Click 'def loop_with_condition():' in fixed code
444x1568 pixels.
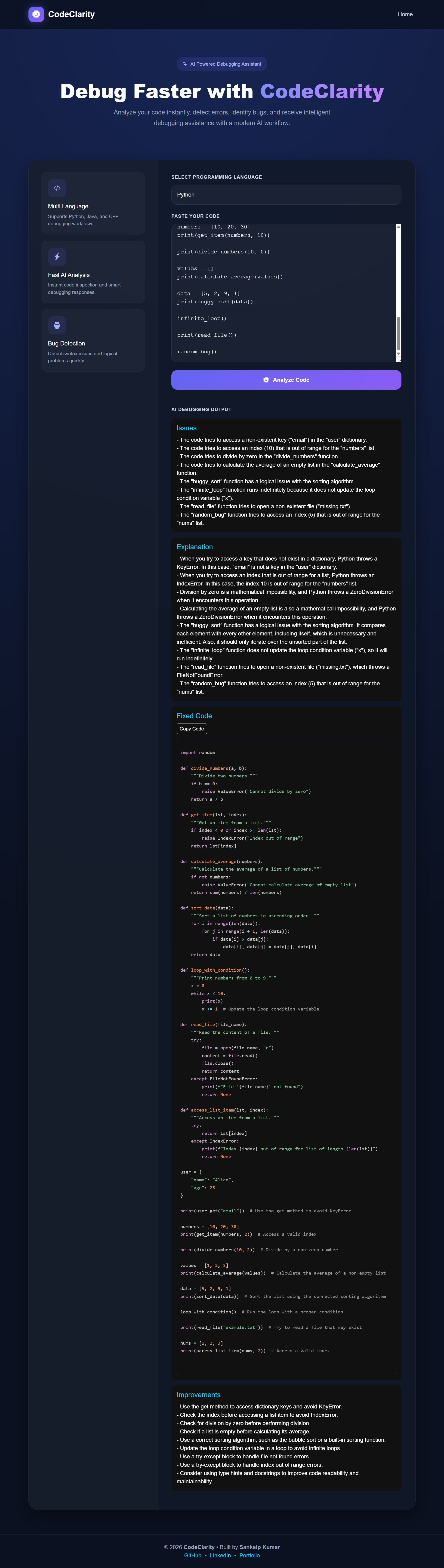coord(215,970)
